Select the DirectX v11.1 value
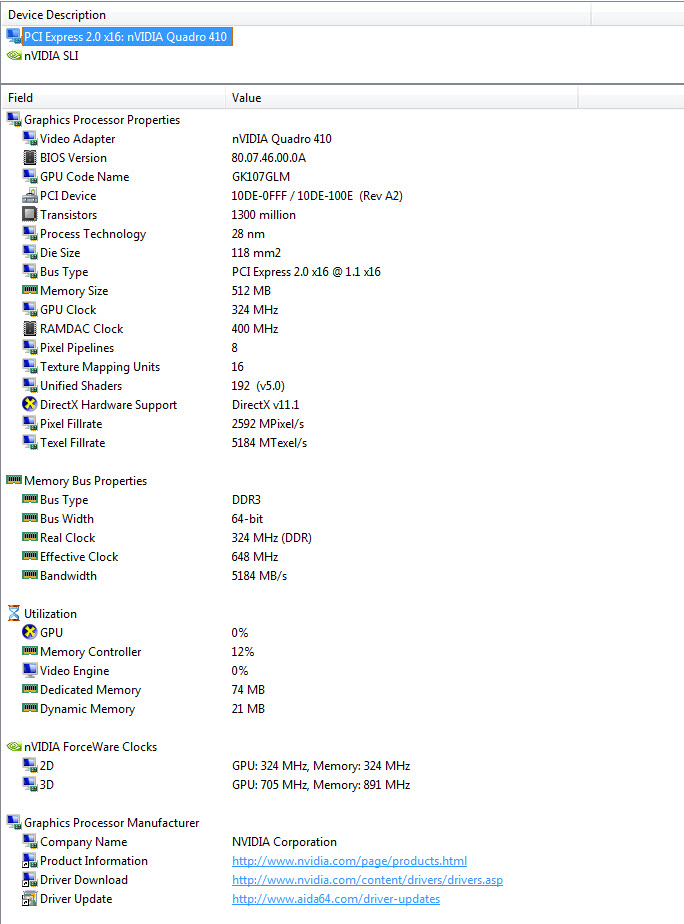The width and height of the screenshot is (684, 924). click(265, 405)
